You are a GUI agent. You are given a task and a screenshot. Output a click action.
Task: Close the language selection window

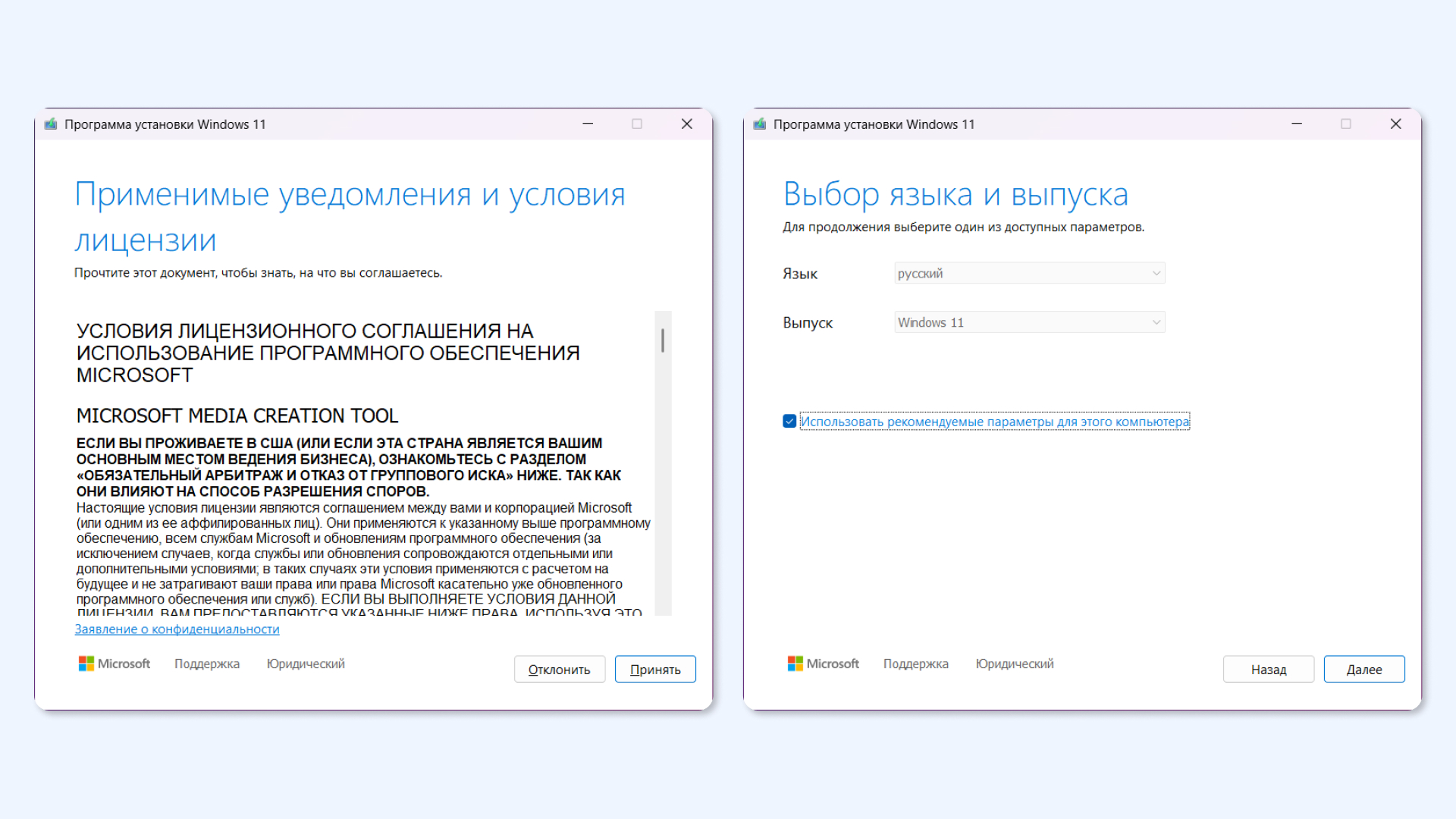[x=1396, y=124]
